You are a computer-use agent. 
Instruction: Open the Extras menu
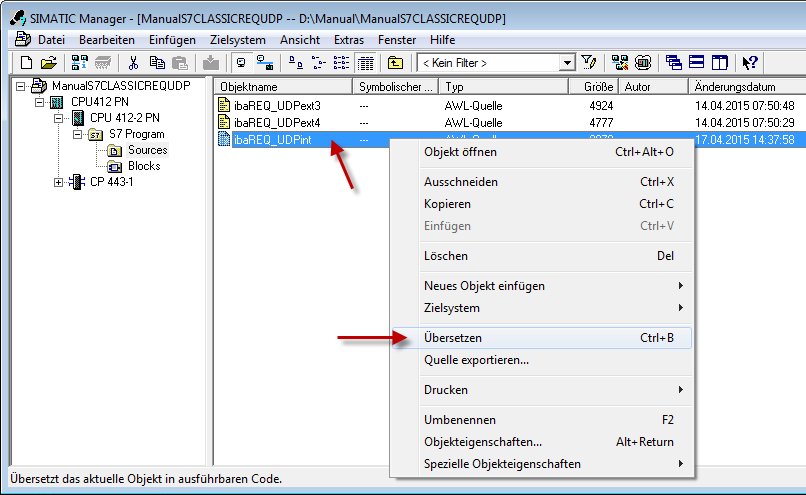click(x=349, y=40)
